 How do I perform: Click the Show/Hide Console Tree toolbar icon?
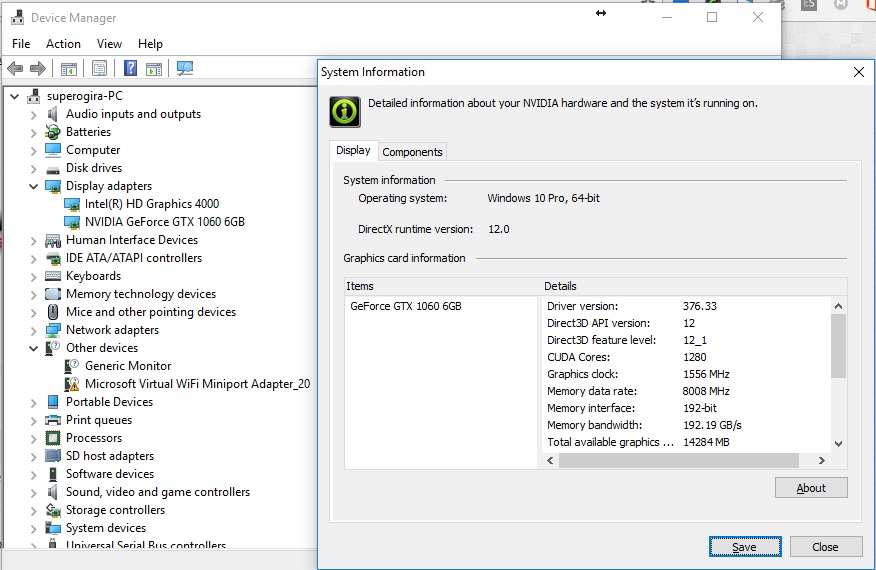pos(69,69)
